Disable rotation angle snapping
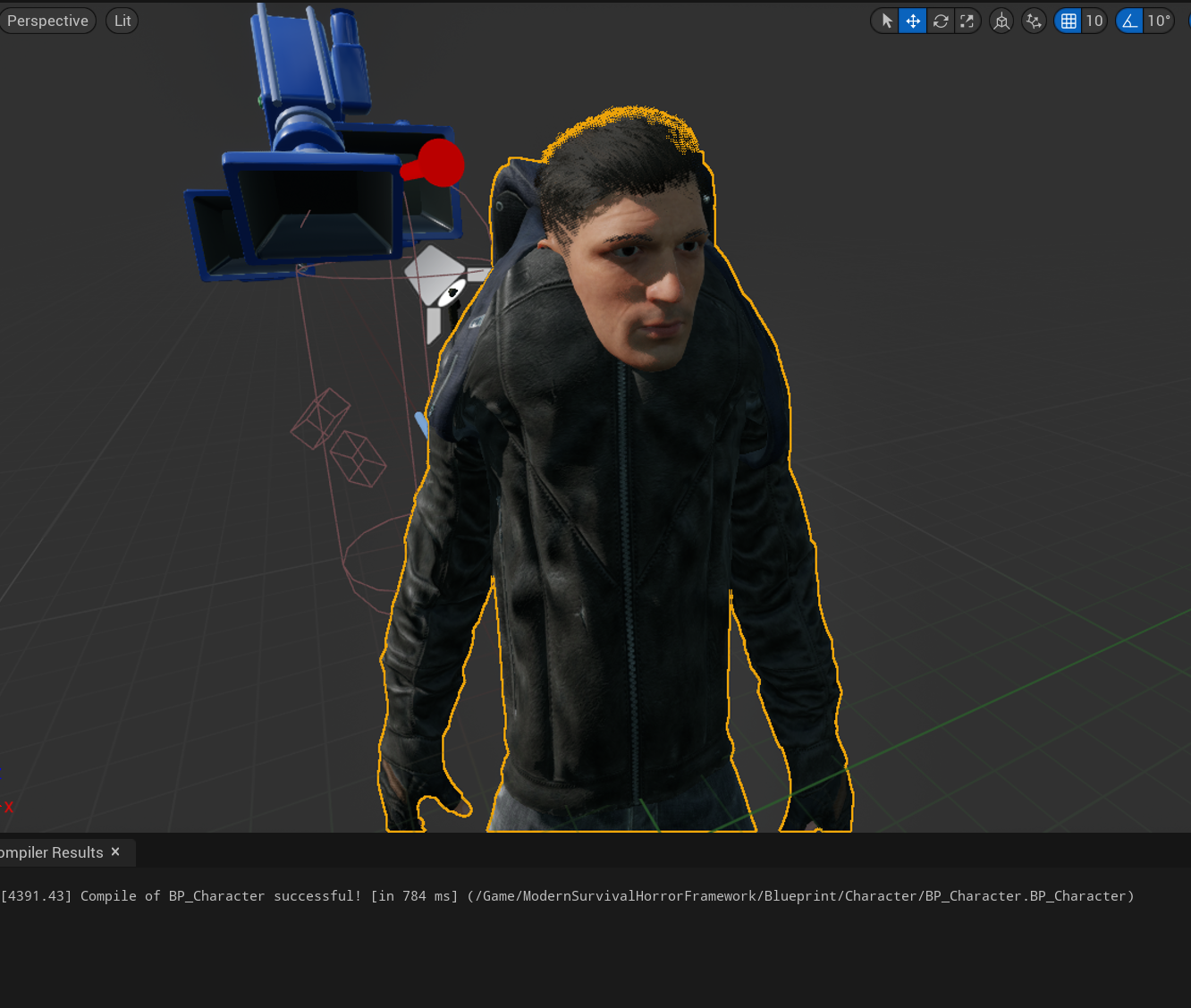 pyautogui.click(x=1130, y=21)
